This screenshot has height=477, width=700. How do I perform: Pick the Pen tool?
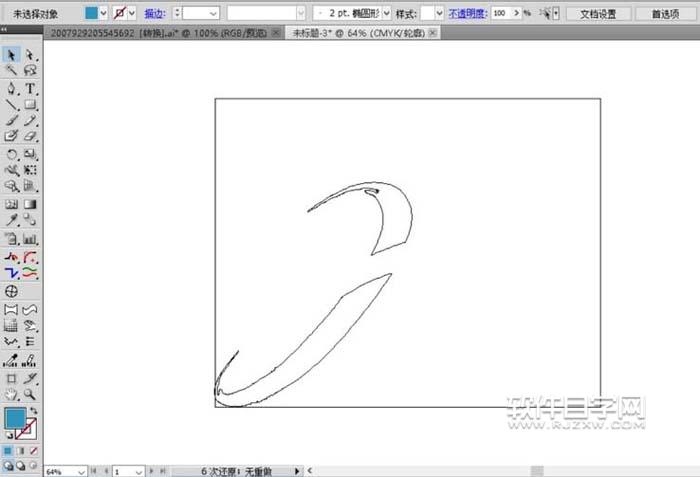(11, 88)
